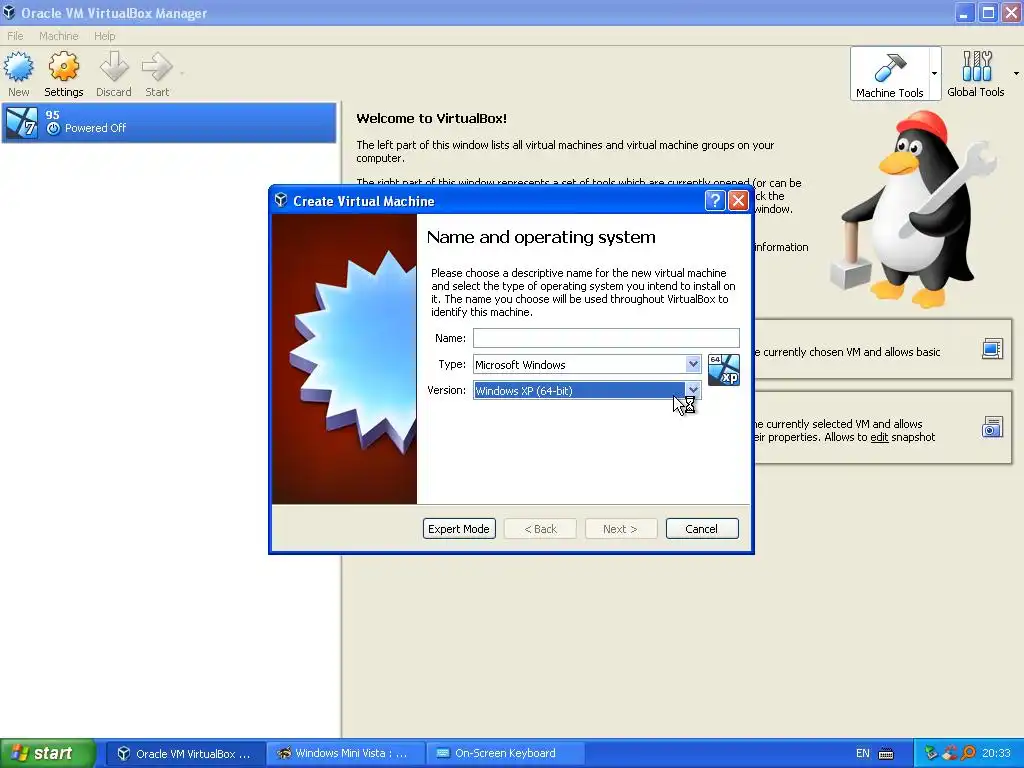Click the underlined 'edit' word in snapshot description
This screenshot has height=768, width=1024.
(879, 437)
